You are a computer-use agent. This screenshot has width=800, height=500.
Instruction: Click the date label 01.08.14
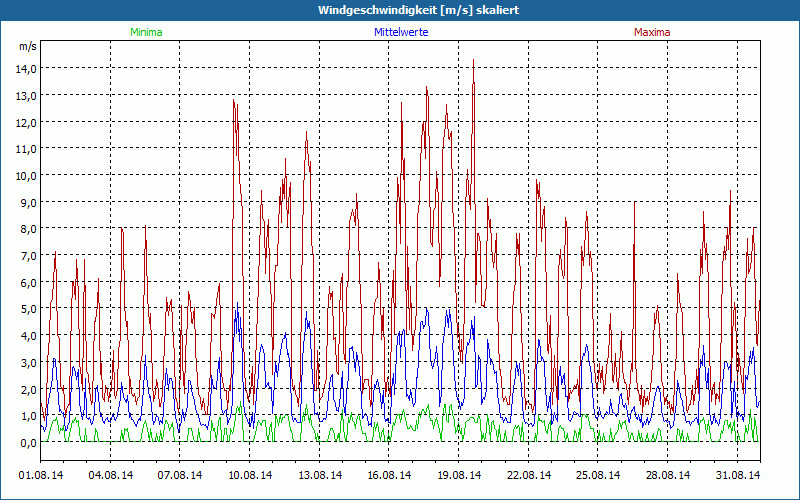pyautogui.click(x=41, y=475)
